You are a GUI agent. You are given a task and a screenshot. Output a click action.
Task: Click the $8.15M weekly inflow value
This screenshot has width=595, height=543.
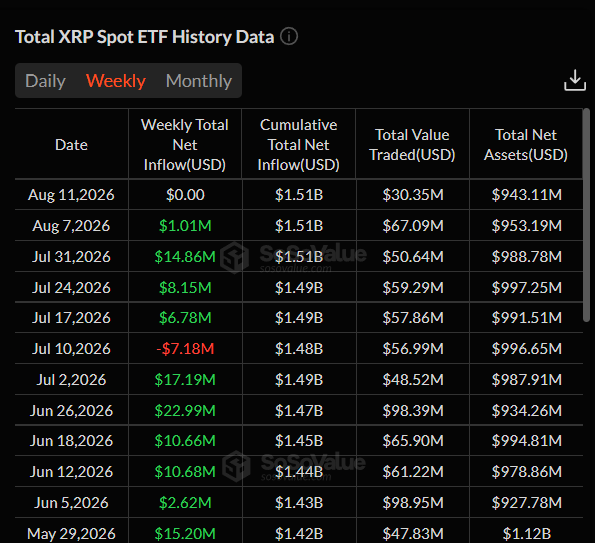point(185,288)
